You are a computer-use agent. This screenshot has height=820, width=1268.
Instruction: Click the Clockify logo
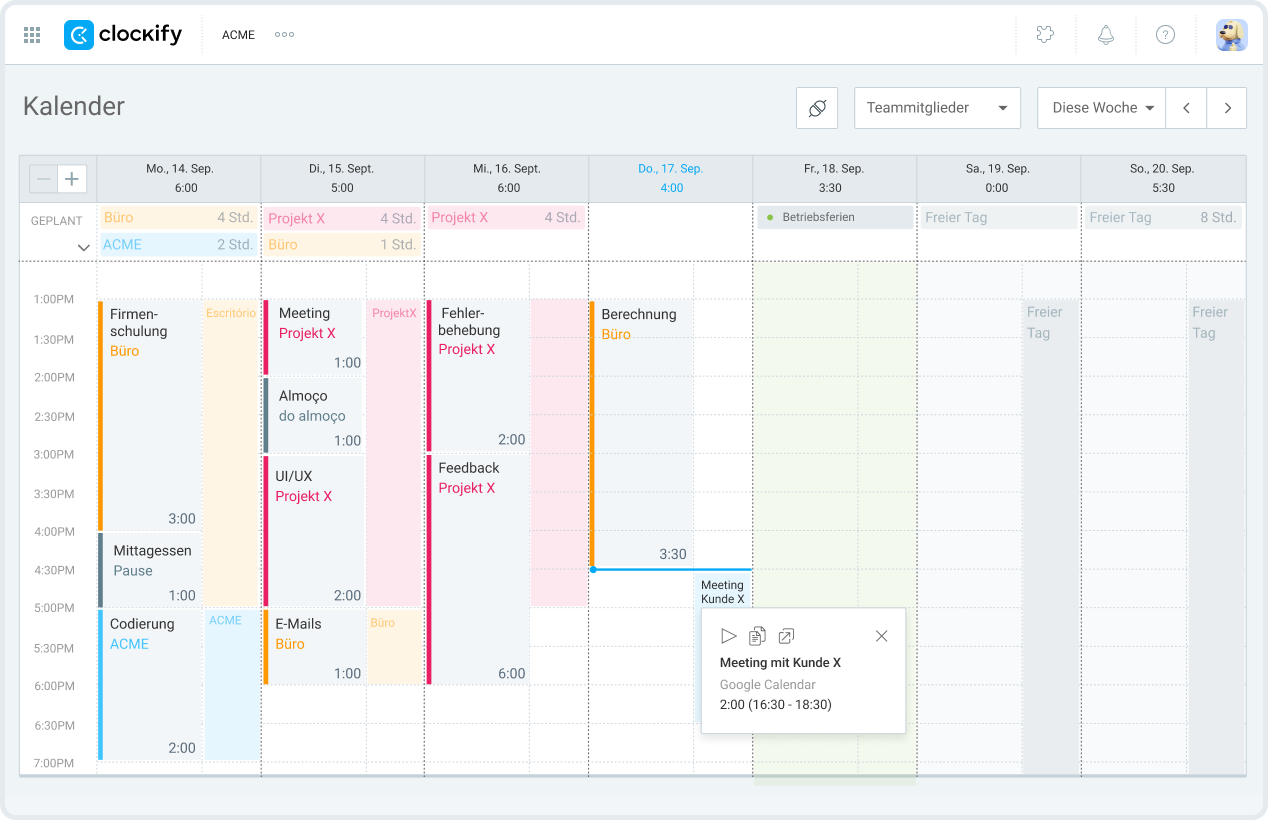[x=123, y=35]
